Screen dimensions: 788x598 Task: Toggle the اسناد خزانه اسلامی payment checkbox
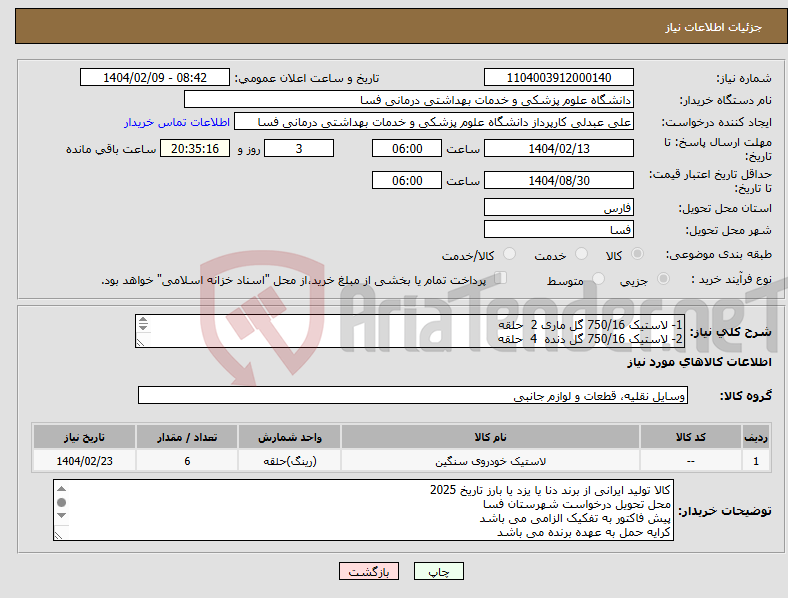[501, 277]
